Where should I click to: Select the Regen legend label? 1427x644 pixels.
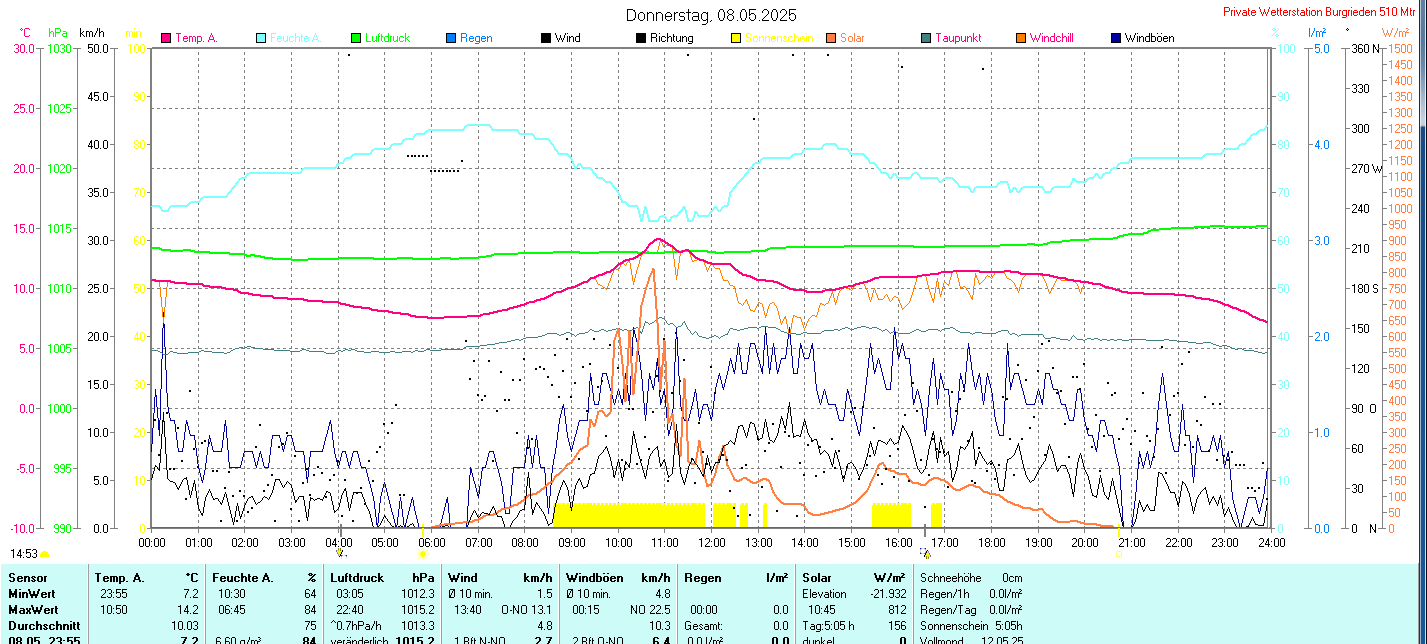[476, 38]
